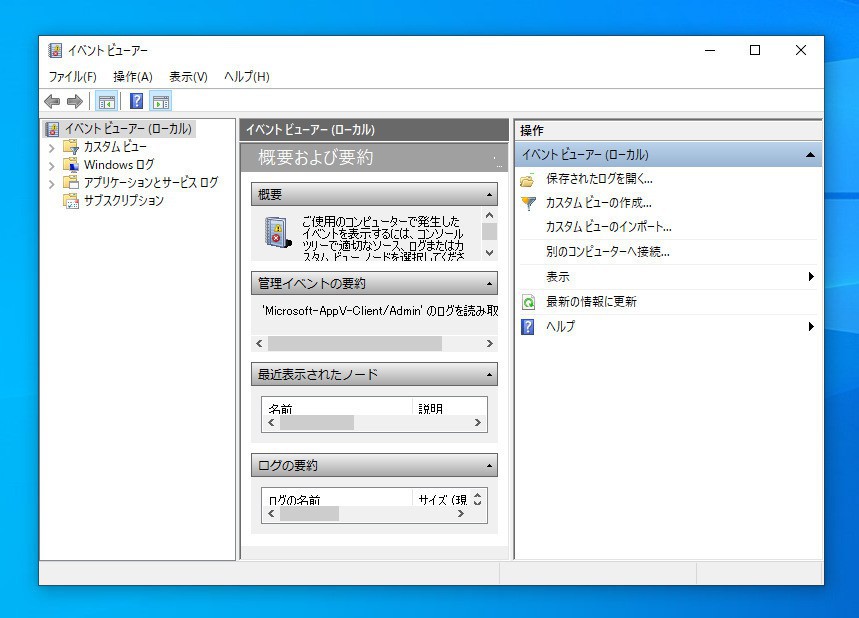Collapse the 管理イベントの要約 section
This screenshot has width=859, height=618.
[489, 284]
